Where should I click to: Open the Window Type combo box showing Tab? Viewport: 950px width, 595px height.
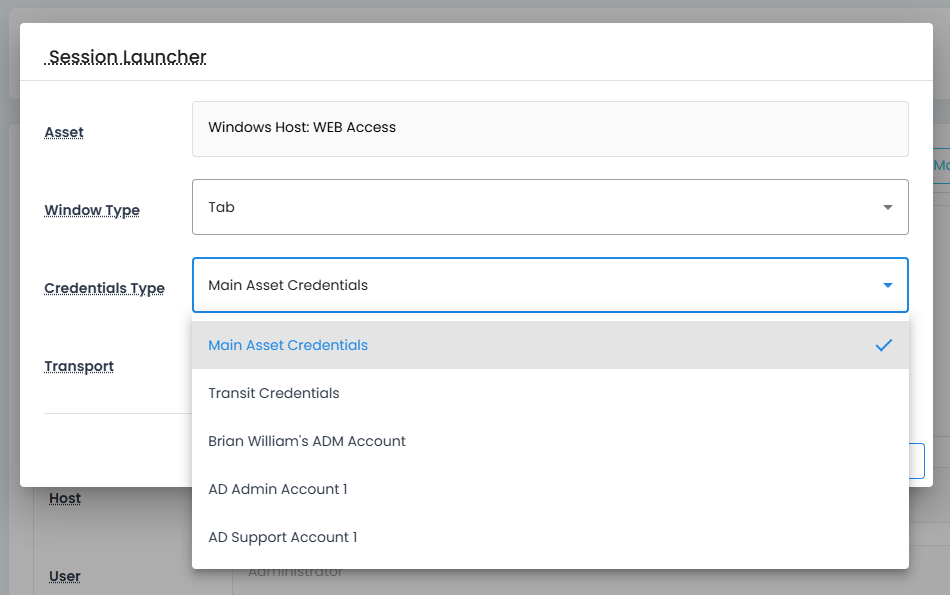(540, 207)
